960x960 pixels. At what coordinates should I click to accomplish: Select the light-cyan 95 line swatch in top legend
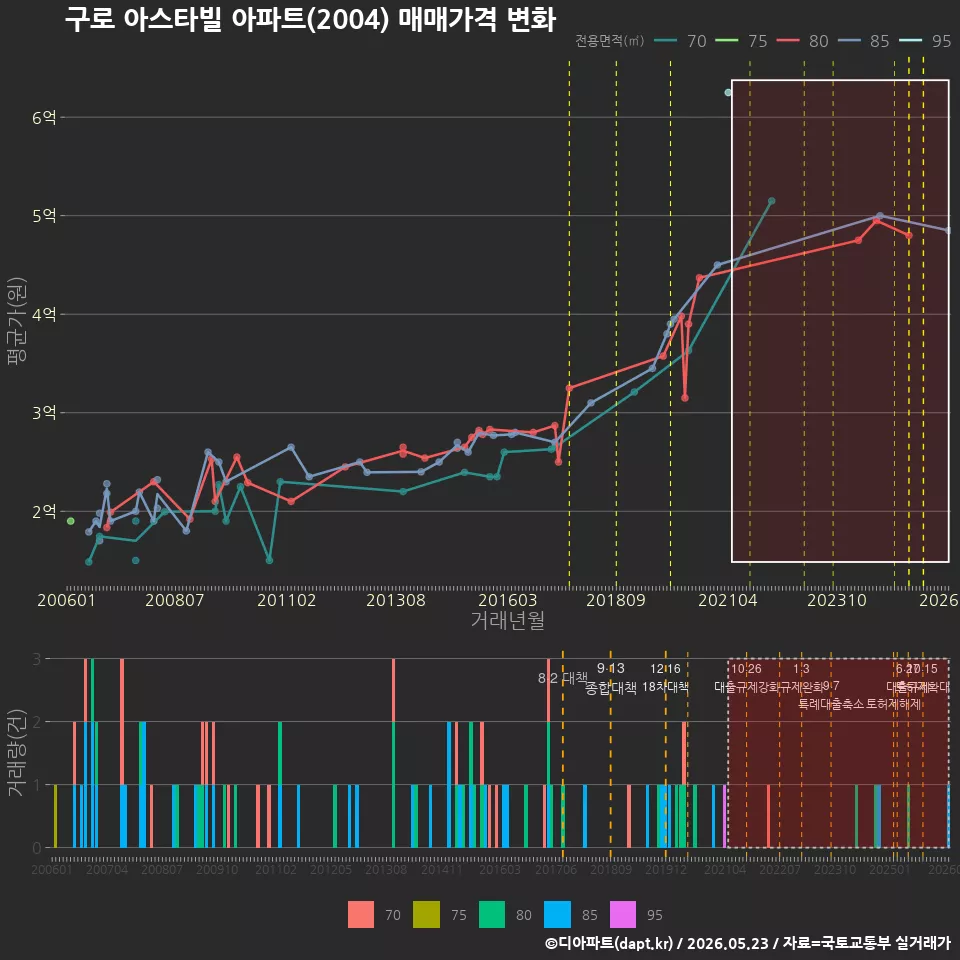point(910,40)
